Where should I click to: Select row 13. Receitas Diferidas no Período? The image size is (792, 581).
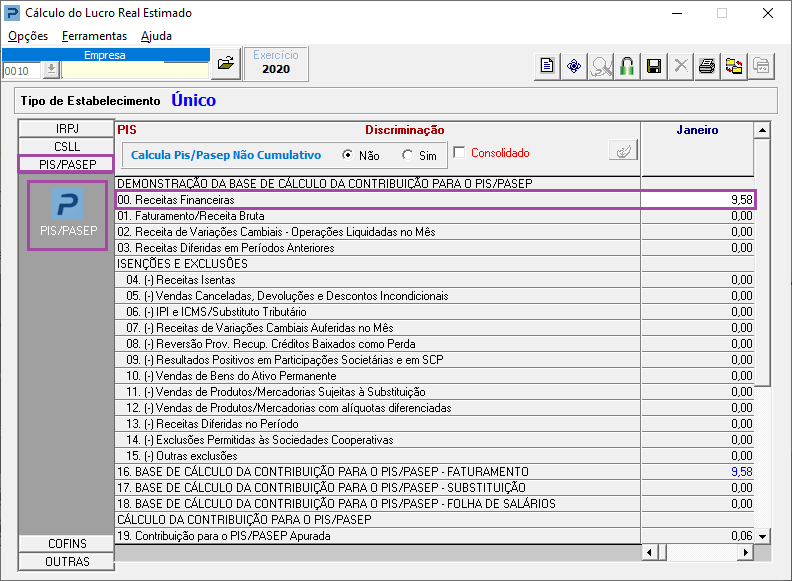(378, 424)
